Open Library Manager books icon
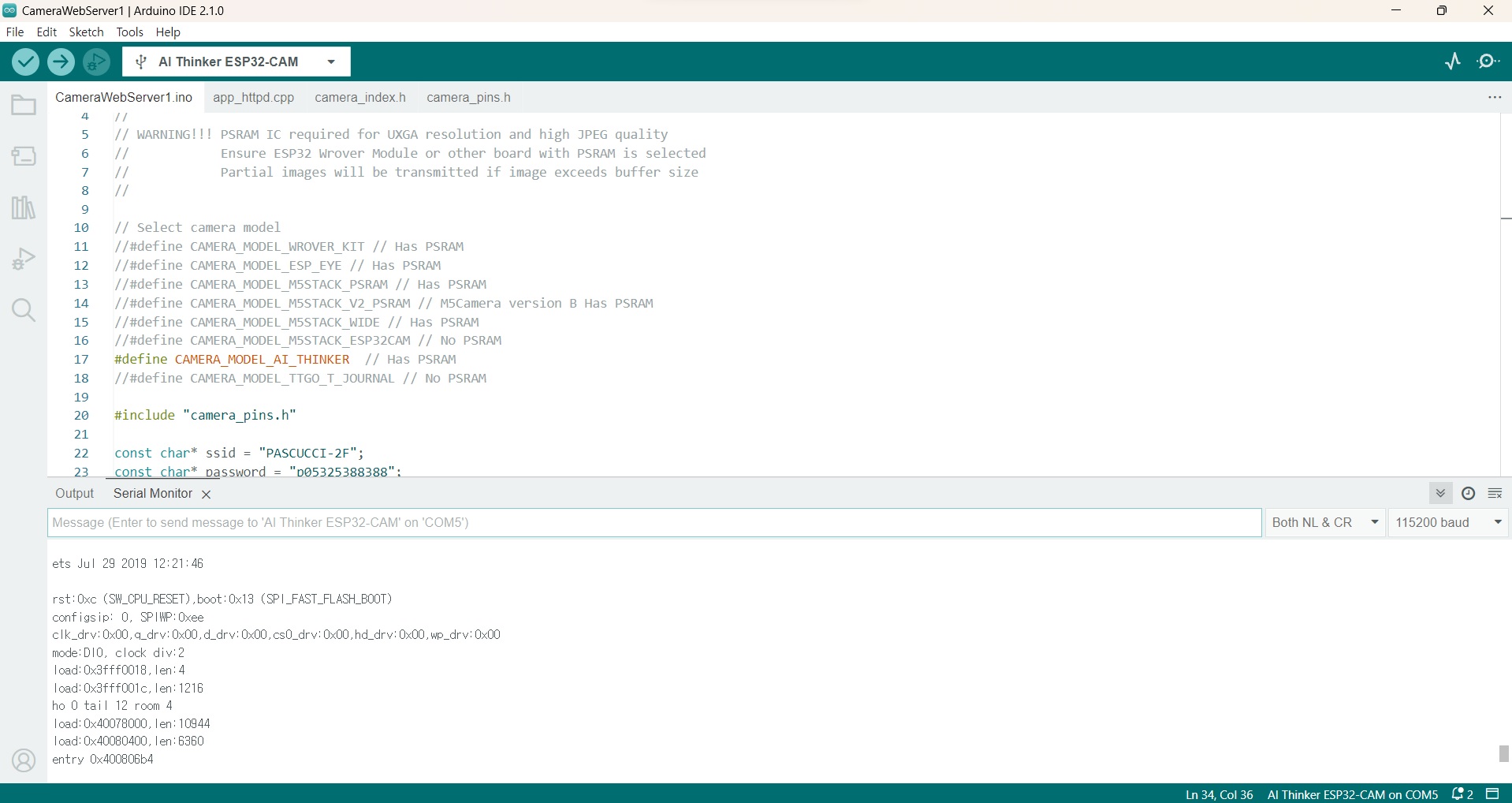Screen dimensions: 1512x803 [x=24, y=208]
